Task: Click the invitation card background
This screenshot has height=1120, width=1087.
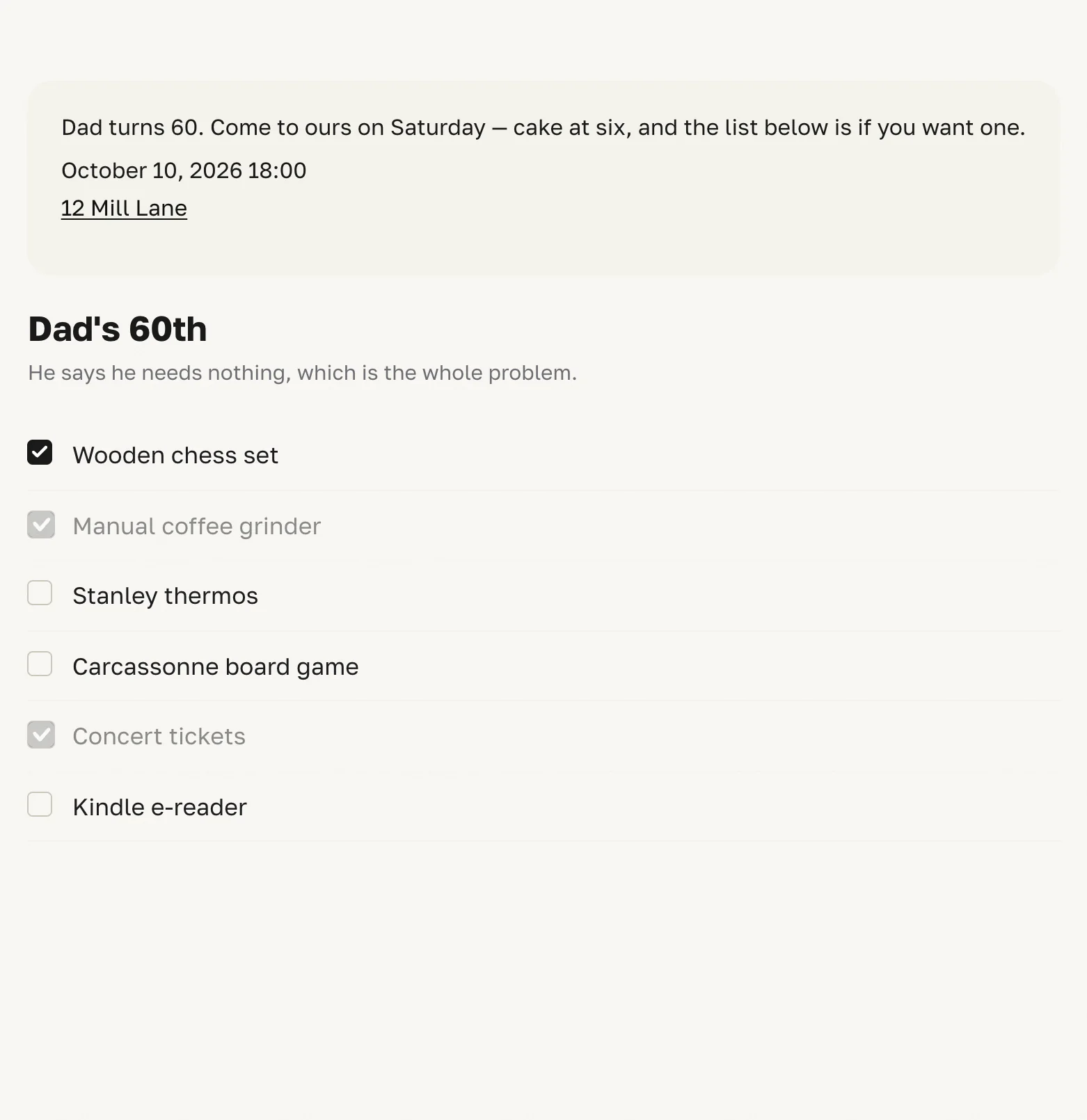Action: [626, 223]
